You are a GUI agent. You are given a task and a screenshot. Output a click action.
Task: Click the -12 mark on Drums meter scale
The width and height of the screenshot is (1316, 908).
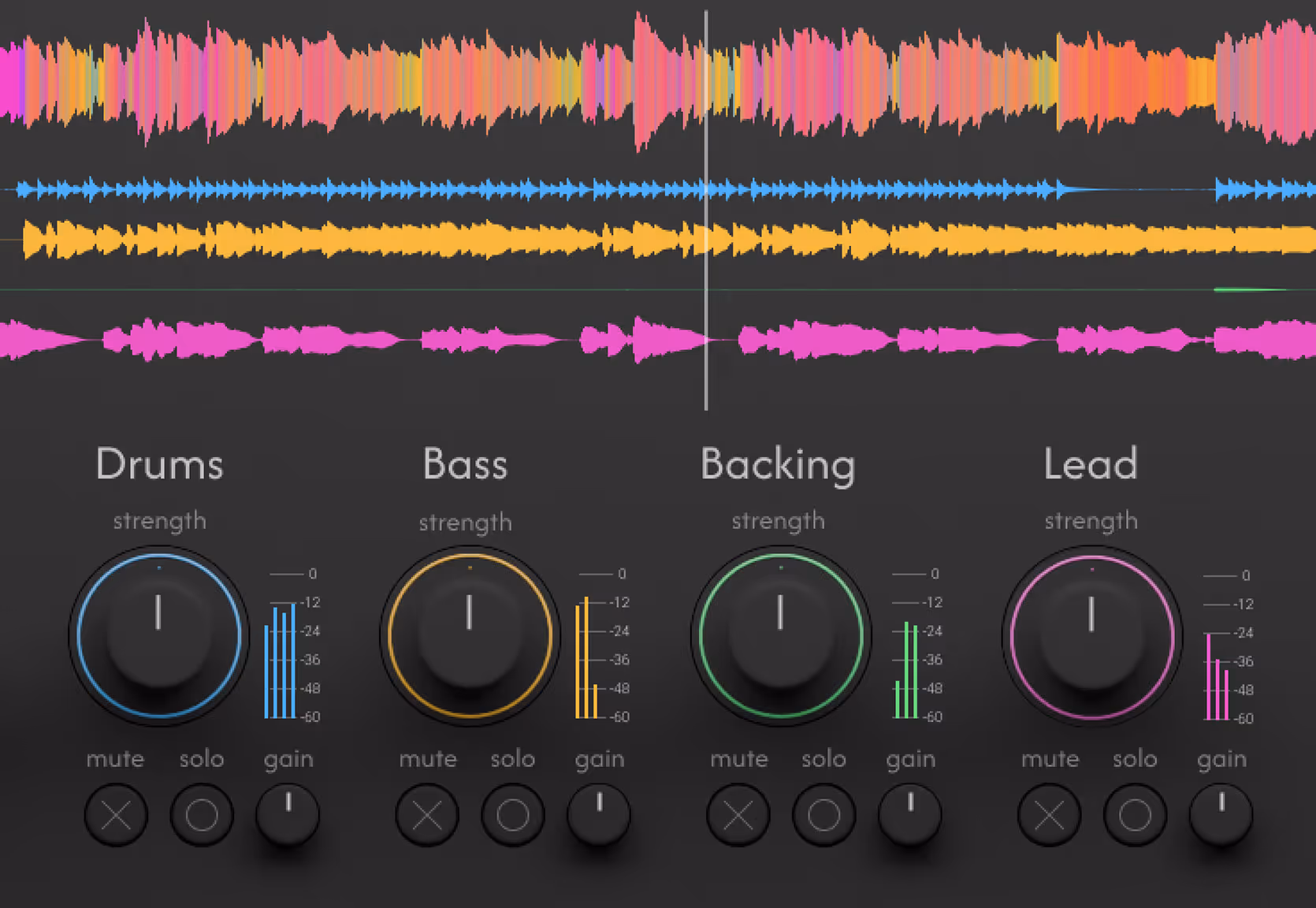pyautogui.click(x=311, y=602)
